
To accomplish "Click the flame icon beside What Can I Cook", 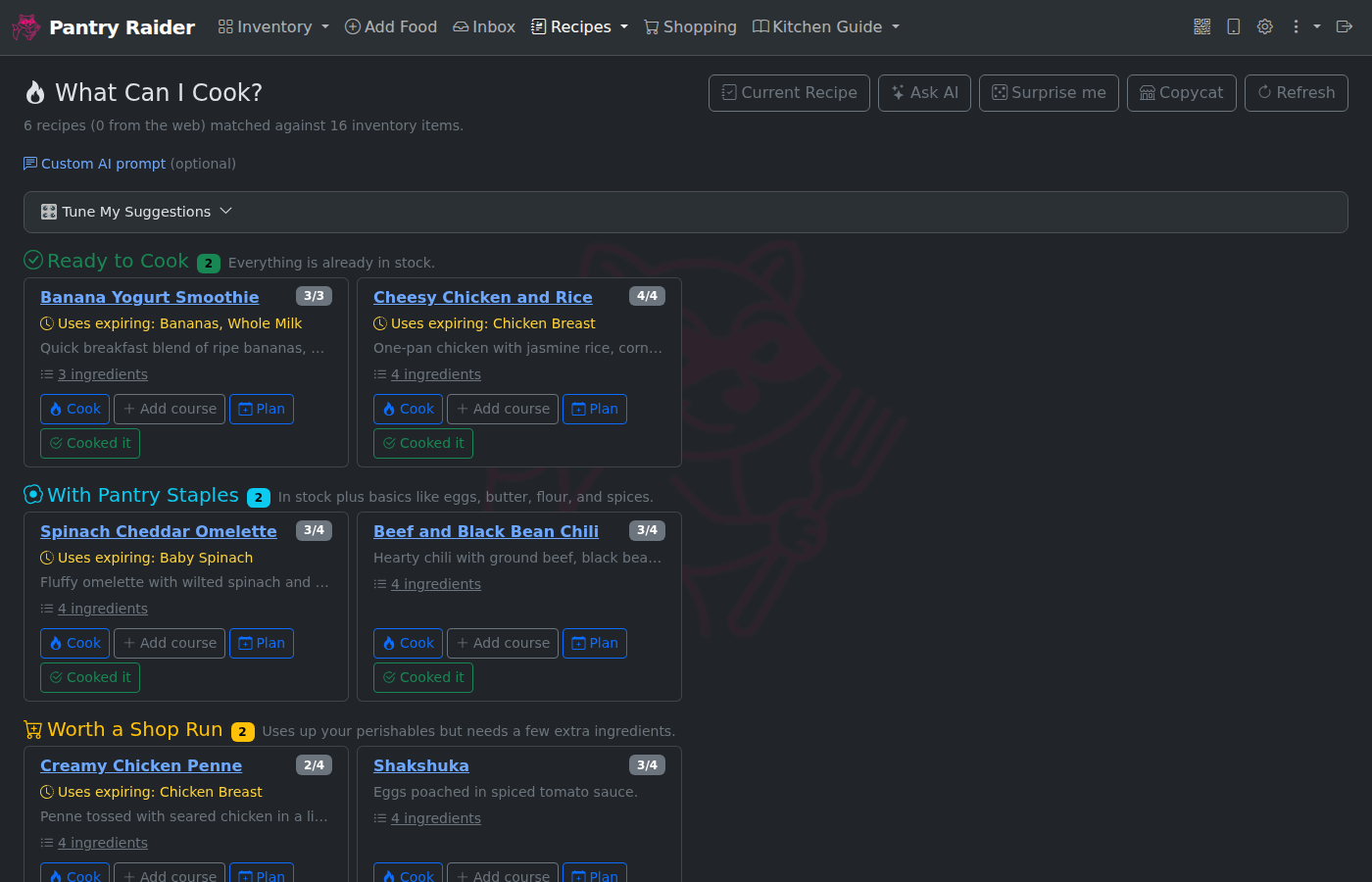I will pyautogui.click(x=35, y=93).
